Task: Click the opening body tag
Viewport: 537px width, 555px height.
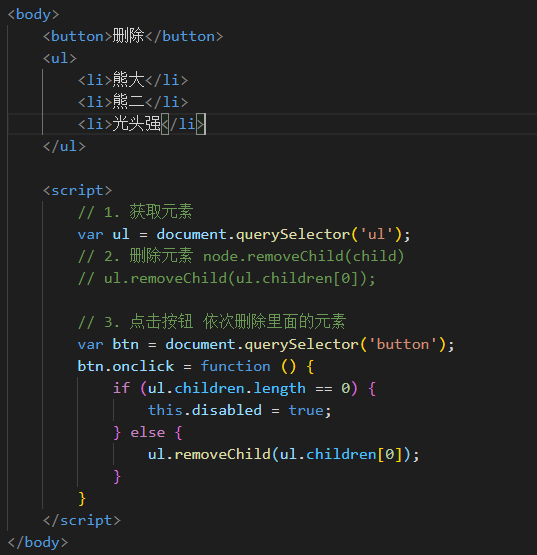Action: 33,15
